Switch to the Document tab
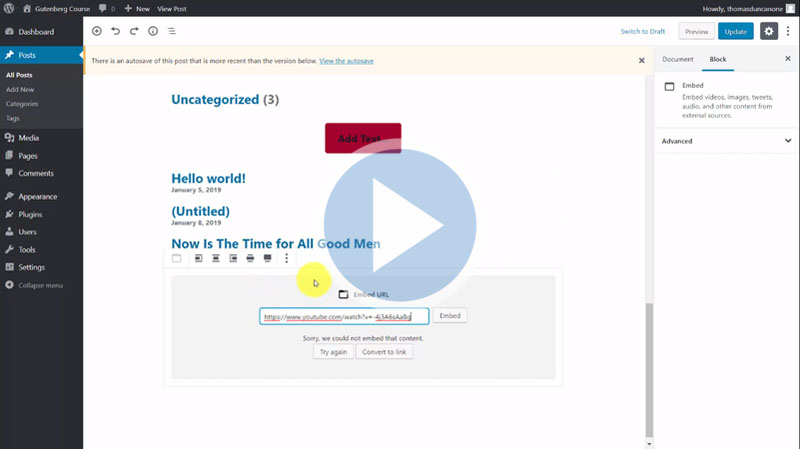 [x=677, y=60]
